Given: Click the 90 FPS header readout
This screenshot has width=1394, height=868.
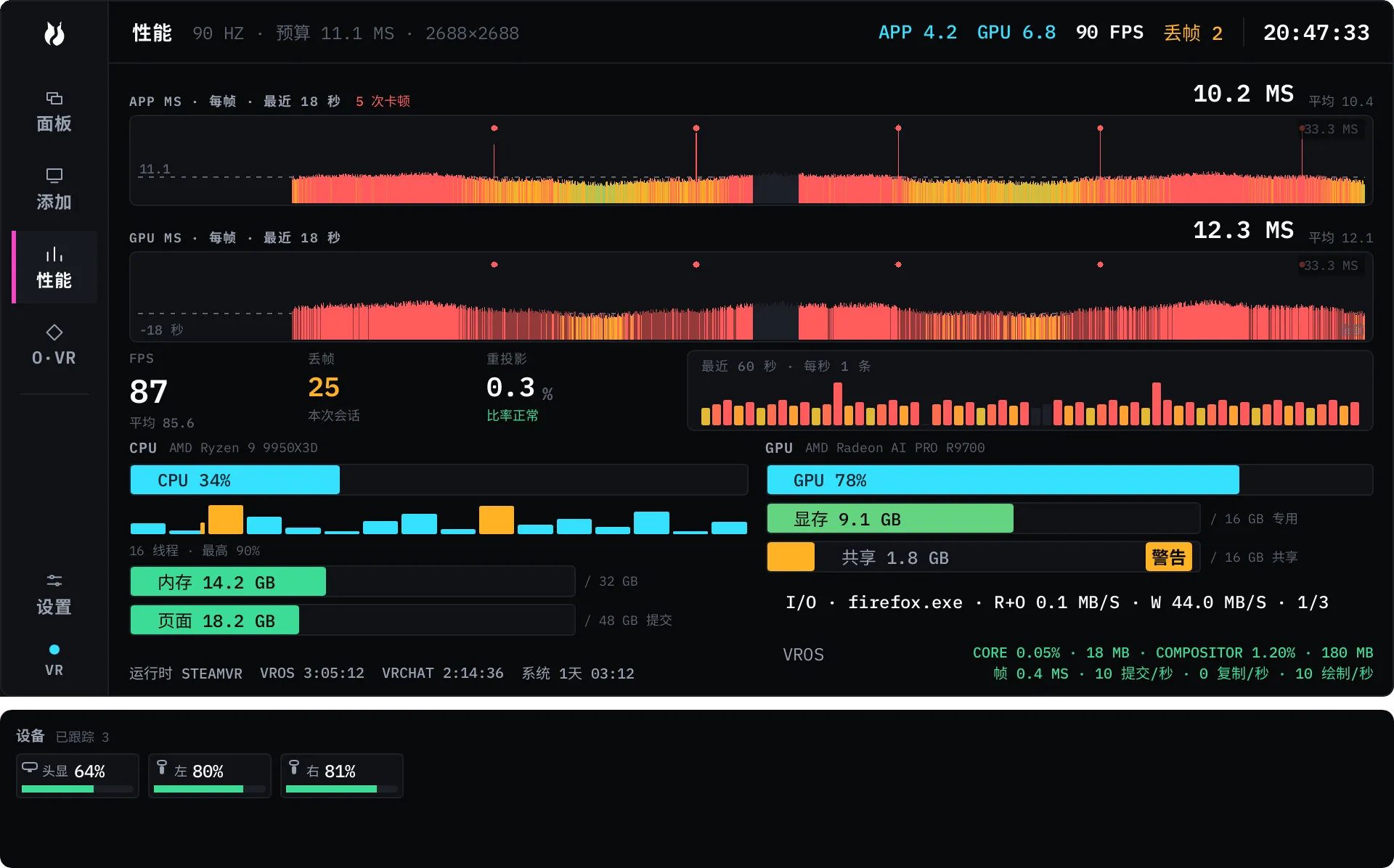Looking at the screenshot, I should coord(1109,33).
